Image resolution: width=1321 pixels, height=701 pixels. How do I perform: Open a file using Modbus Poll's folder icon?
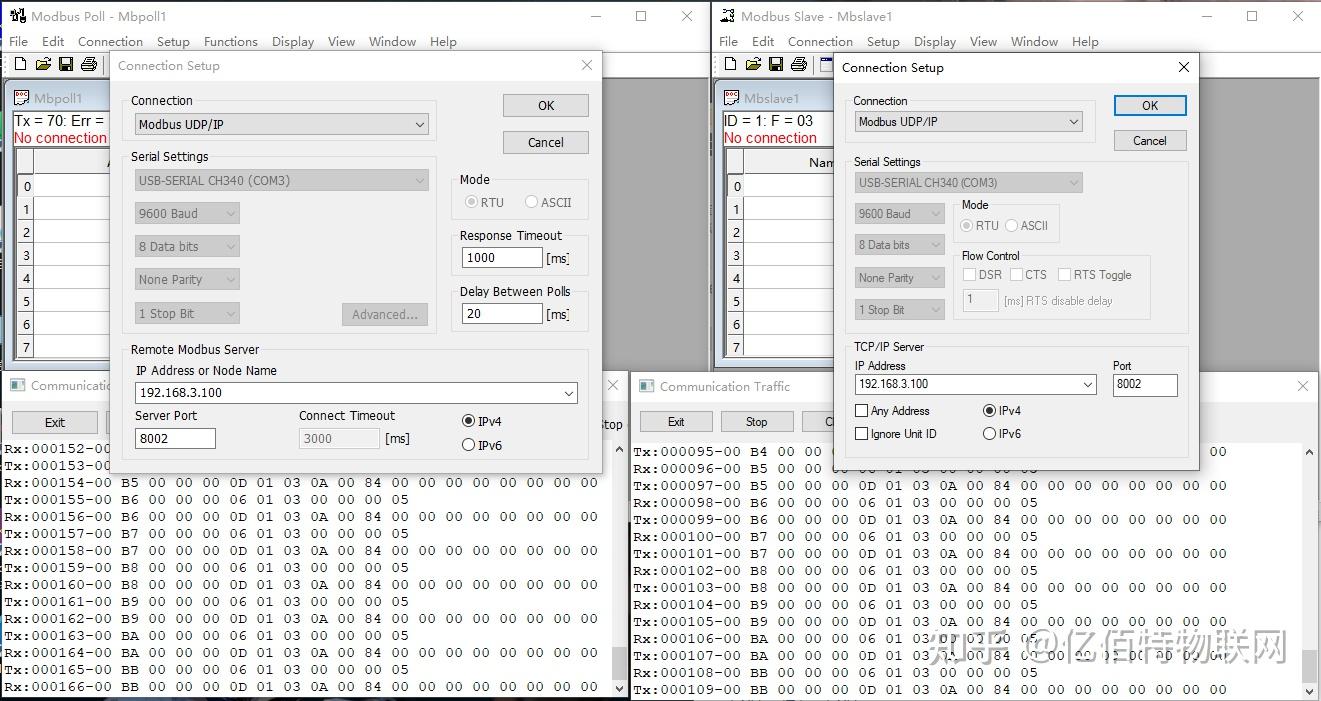coord(42,63)
